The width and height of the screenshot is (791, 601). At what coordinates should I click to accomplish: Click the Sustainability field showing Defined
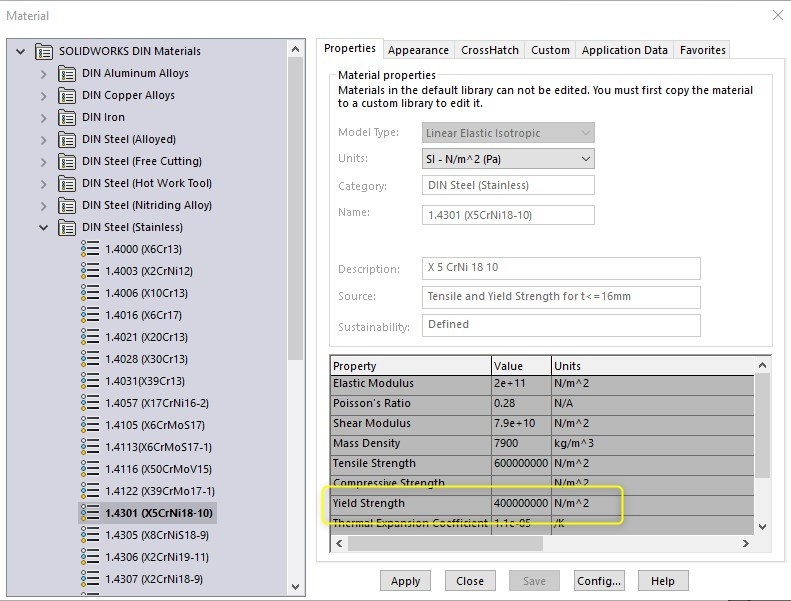tap(561, 325)
